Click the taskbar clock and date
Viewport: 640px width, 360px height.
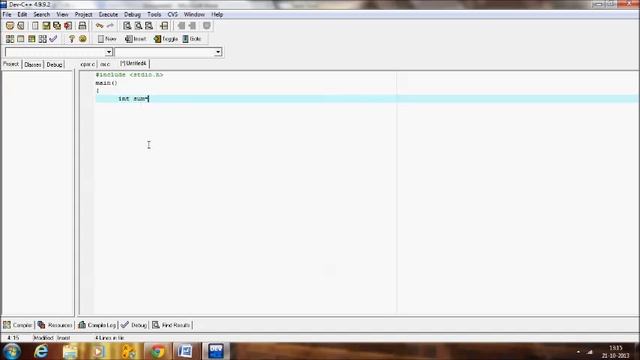point(616,352)
